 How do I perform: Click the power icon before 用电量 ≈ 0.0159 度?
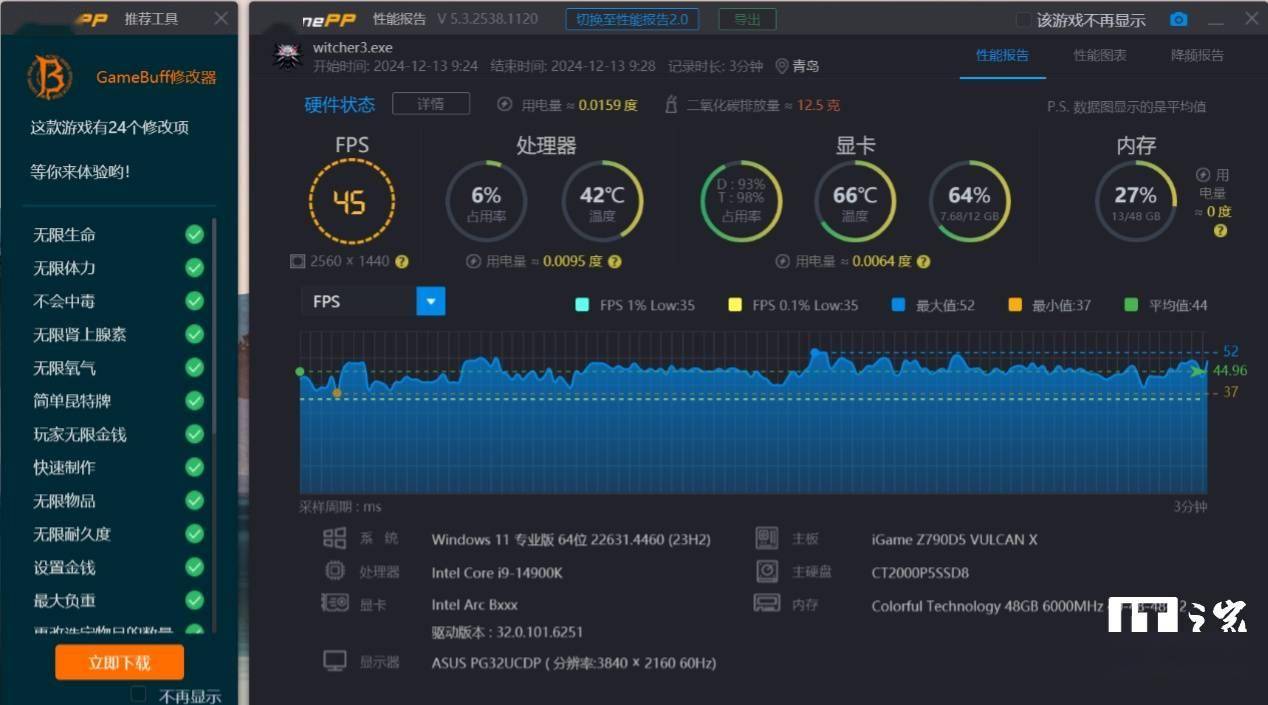504,105
